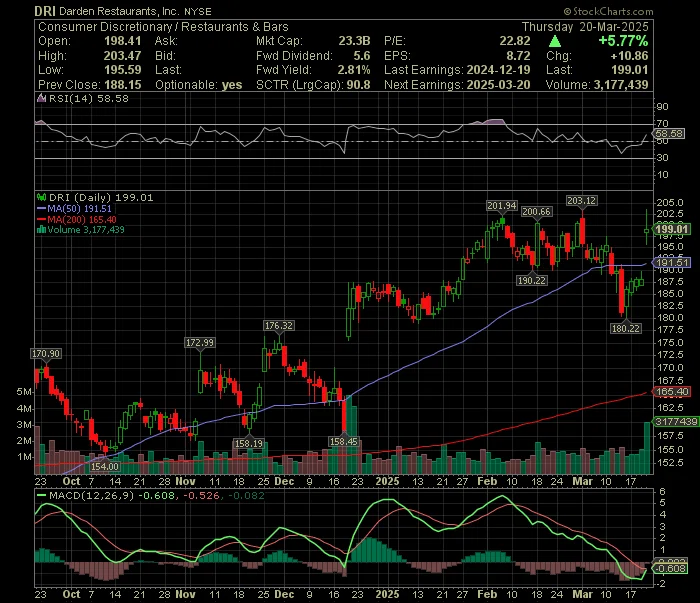Click the 176.32 peak price label
The width and height of the screenshot is (700, 603).
[x=279, y=325]
